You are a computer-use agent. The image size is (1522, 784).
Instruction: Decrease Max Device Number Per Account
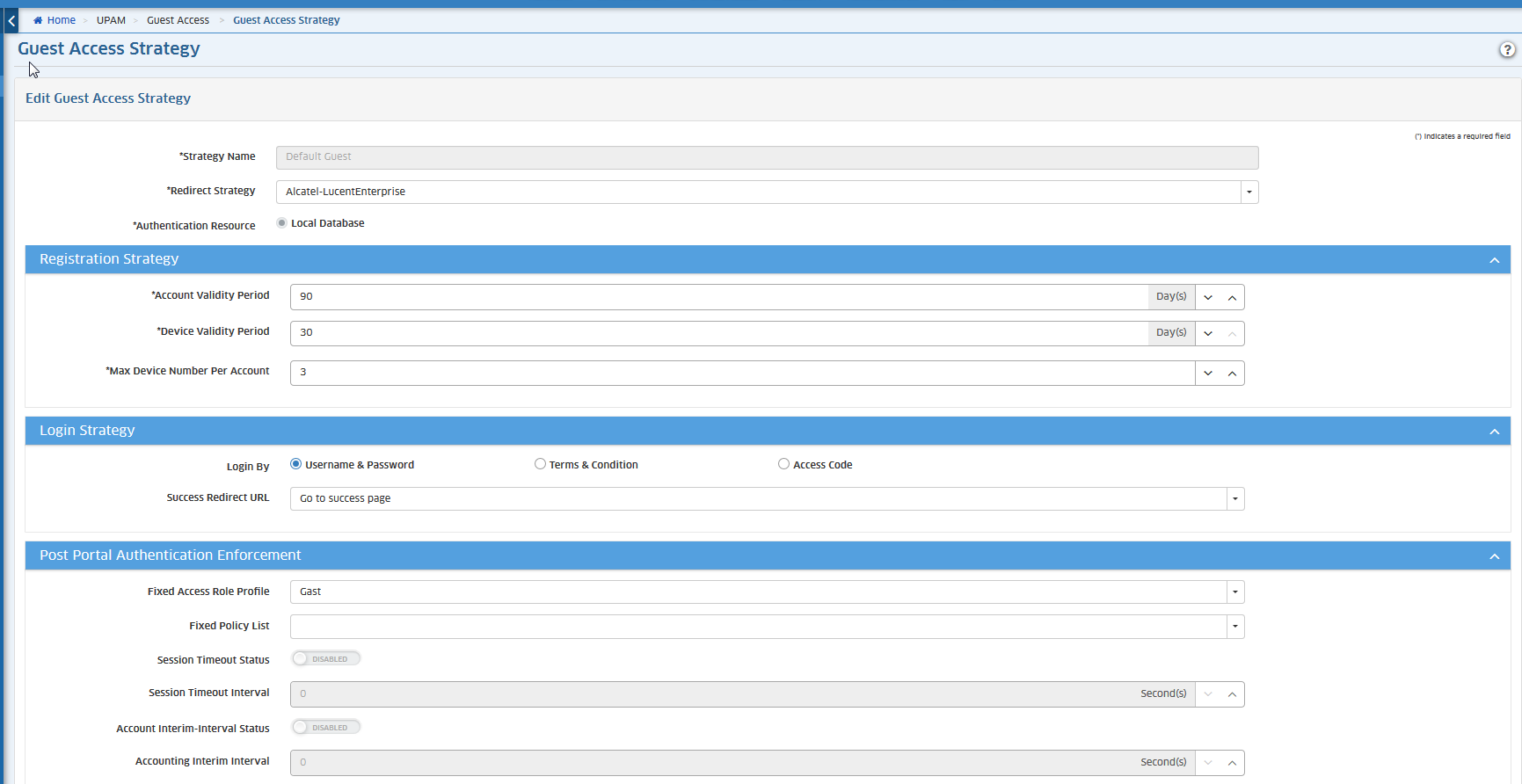1208,374
